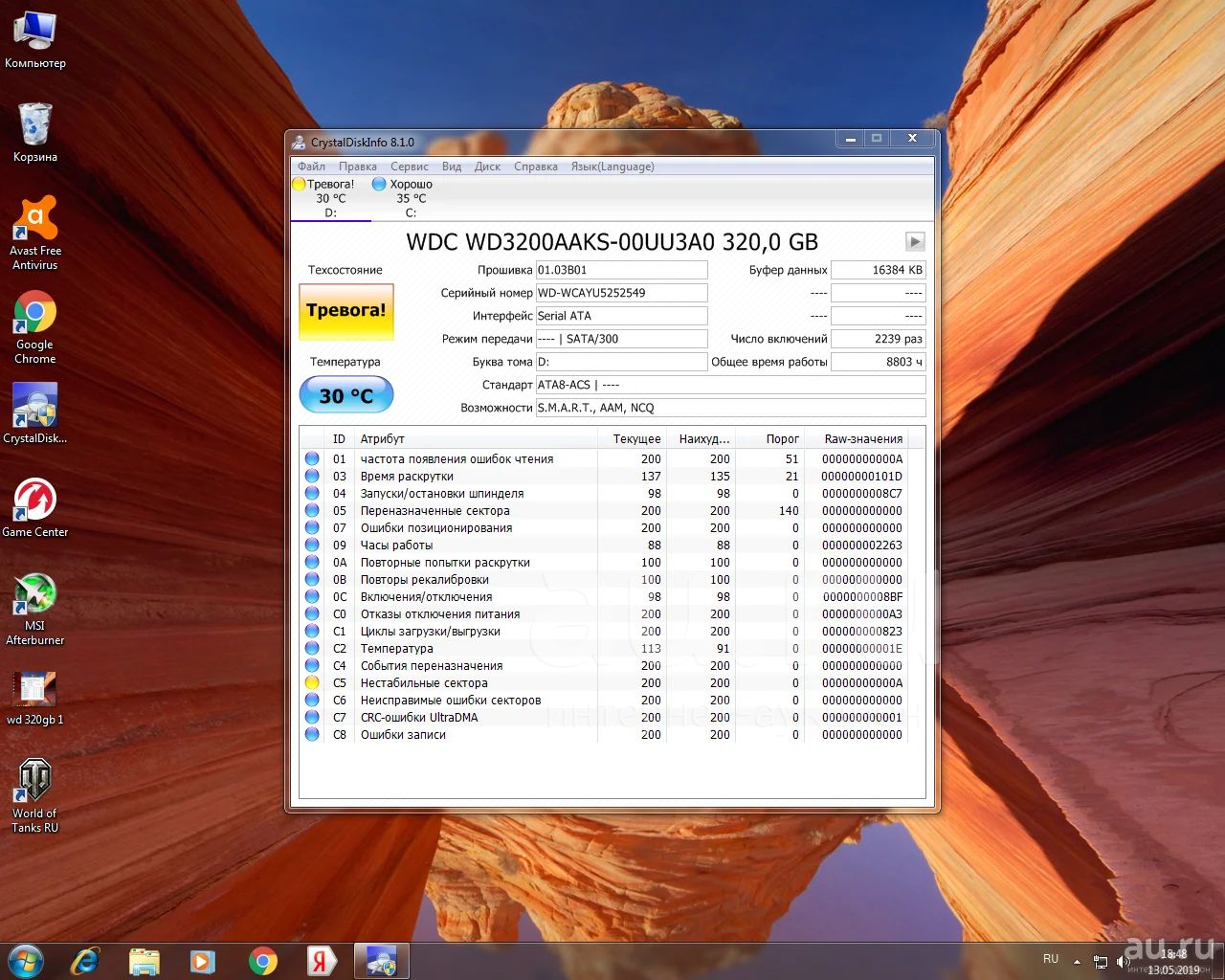
Task: Click the ID column header
Action: tap(339, 438)
